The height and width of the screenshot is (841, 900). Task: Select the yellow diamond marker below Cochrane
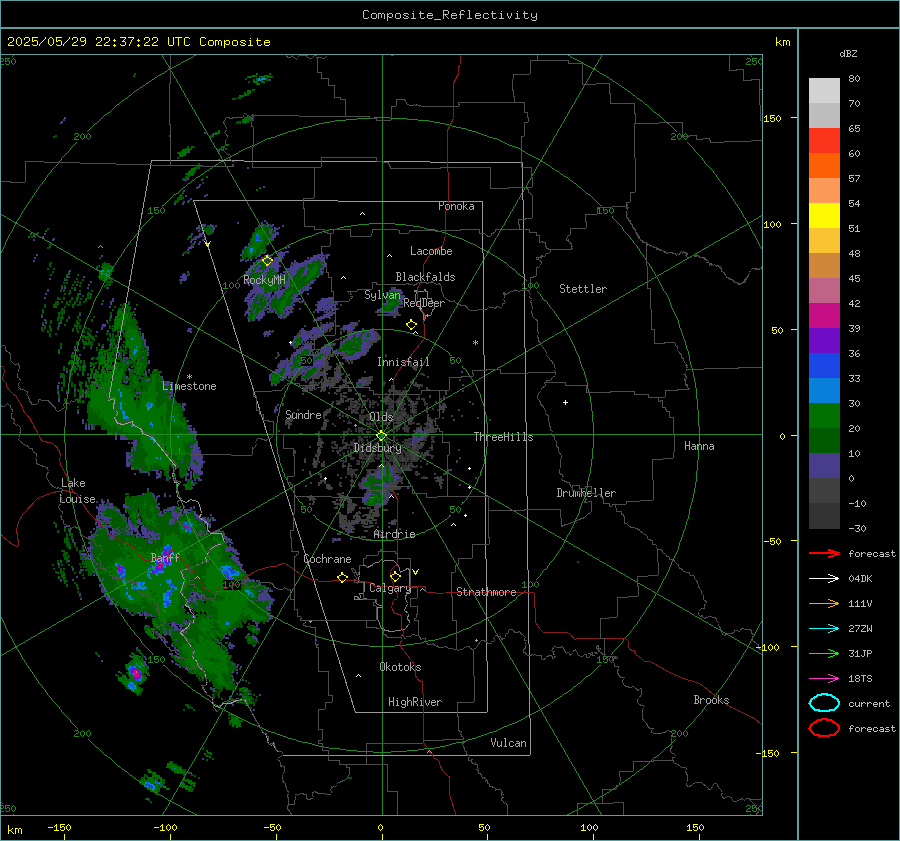coord(342,577)
